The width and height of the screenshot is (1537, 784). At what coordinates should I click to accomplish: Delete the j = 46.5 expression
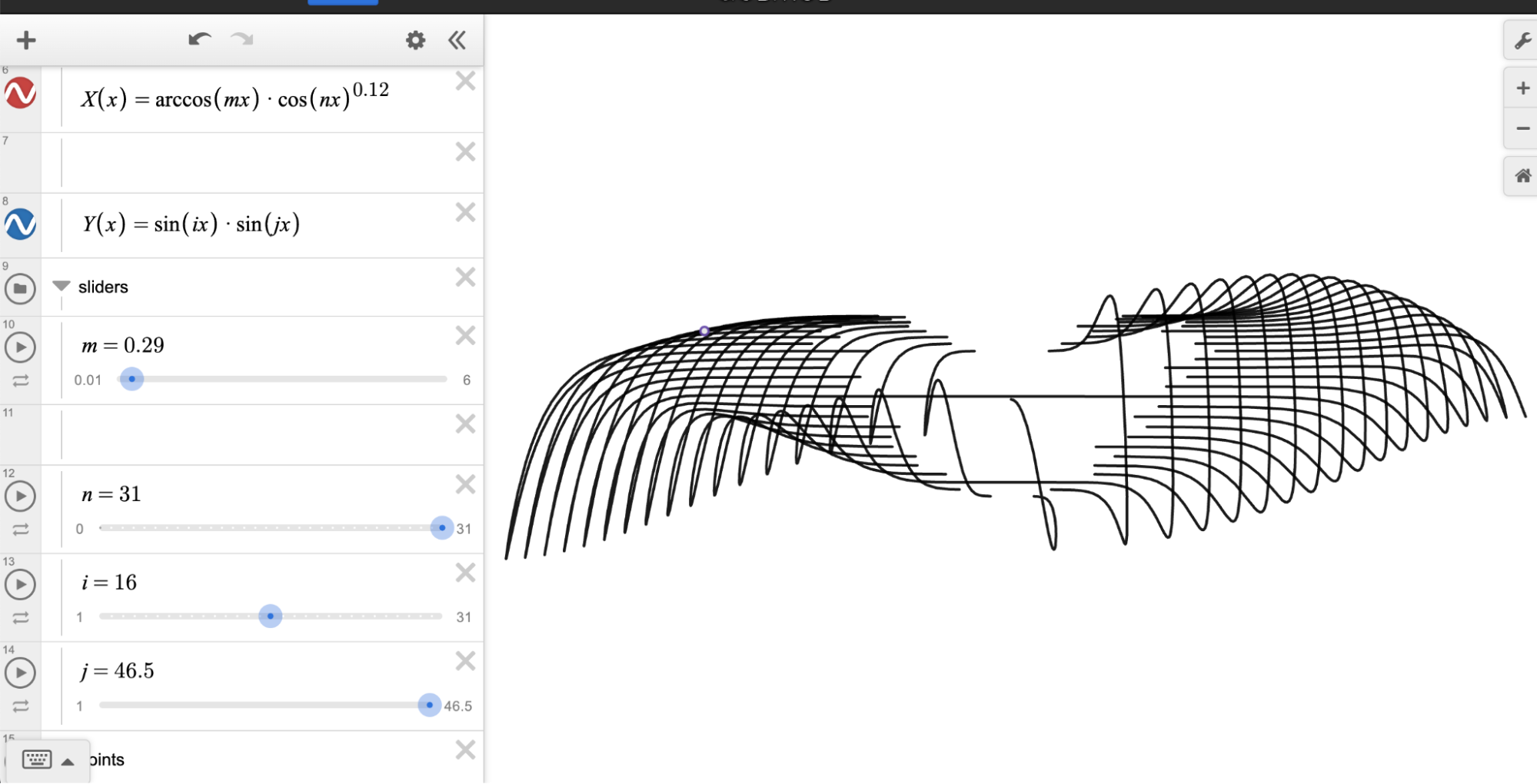click(465, 661)
